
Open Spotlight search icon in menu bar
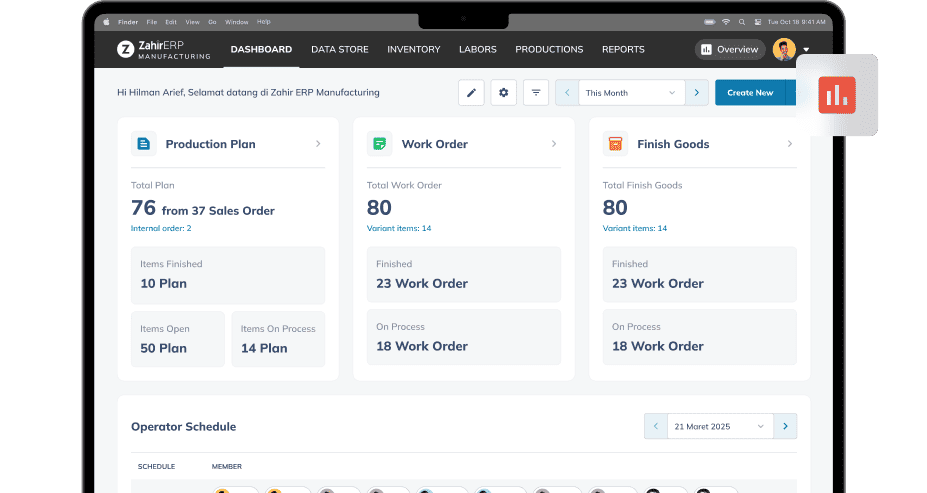tap(742, 22)
